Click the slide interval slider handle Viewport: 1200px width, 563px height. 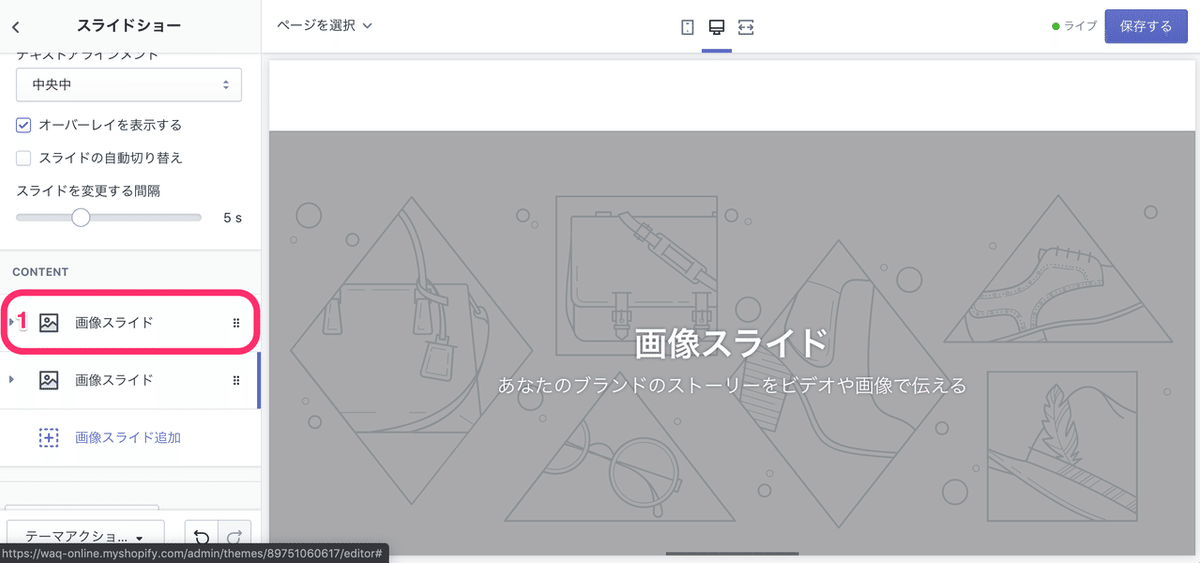tap(81, 217)
